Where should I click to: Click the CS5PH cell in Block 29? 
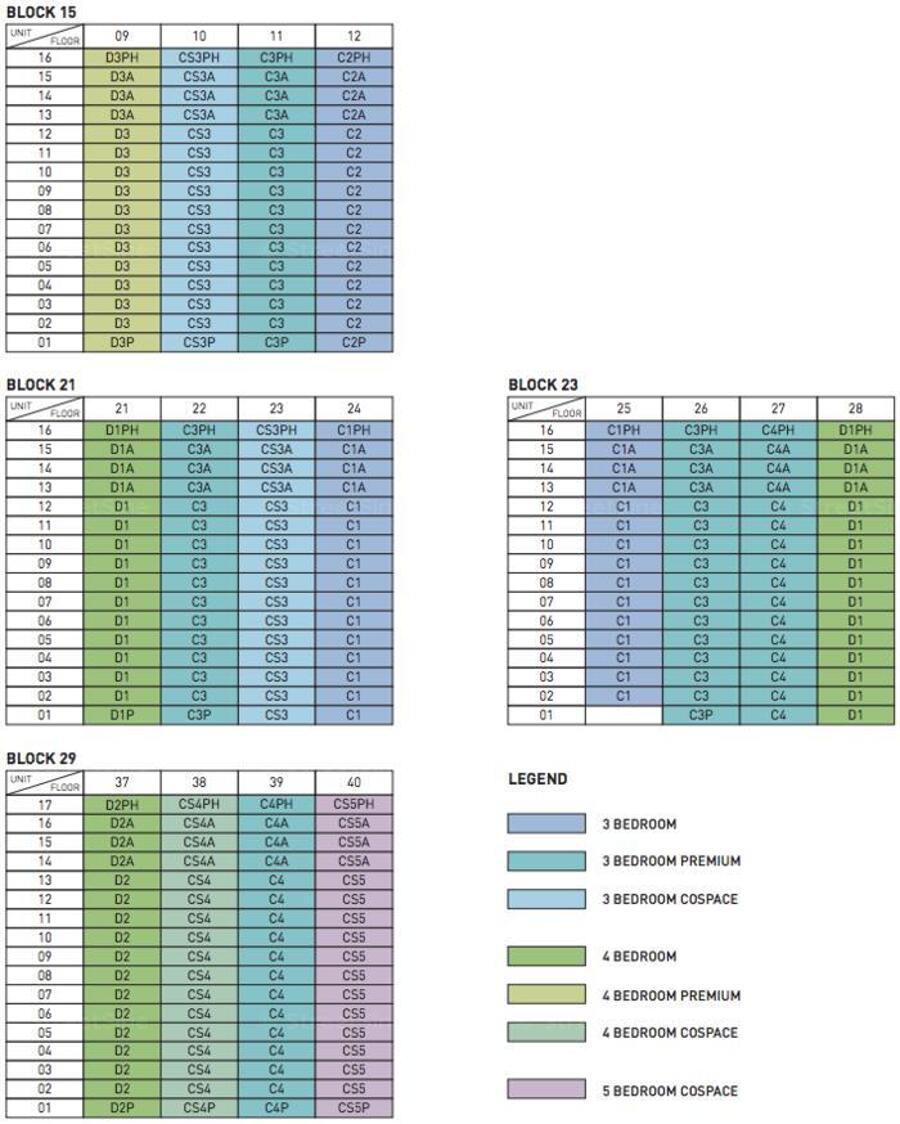(354, 802)
